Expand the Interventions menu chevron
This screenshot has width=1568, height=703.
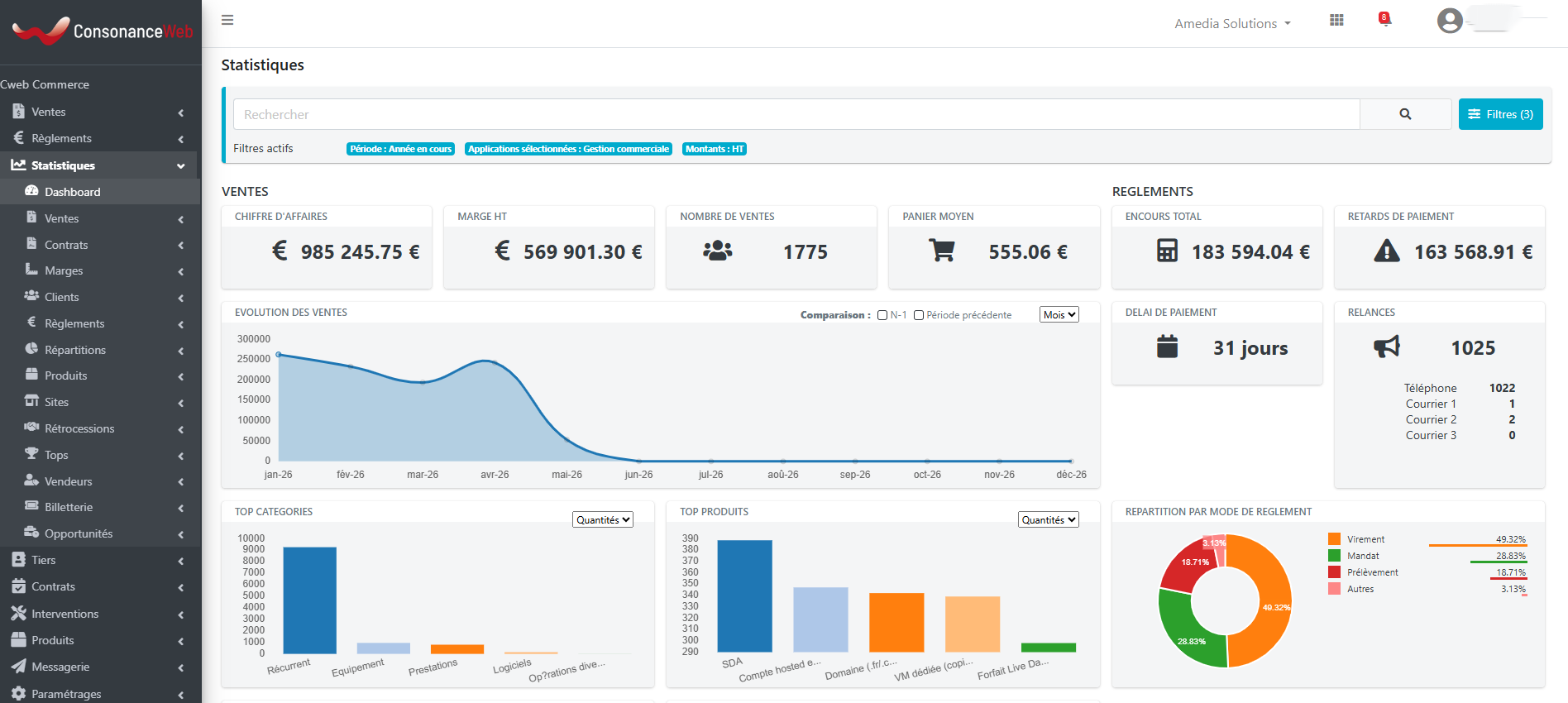[180, 615]
